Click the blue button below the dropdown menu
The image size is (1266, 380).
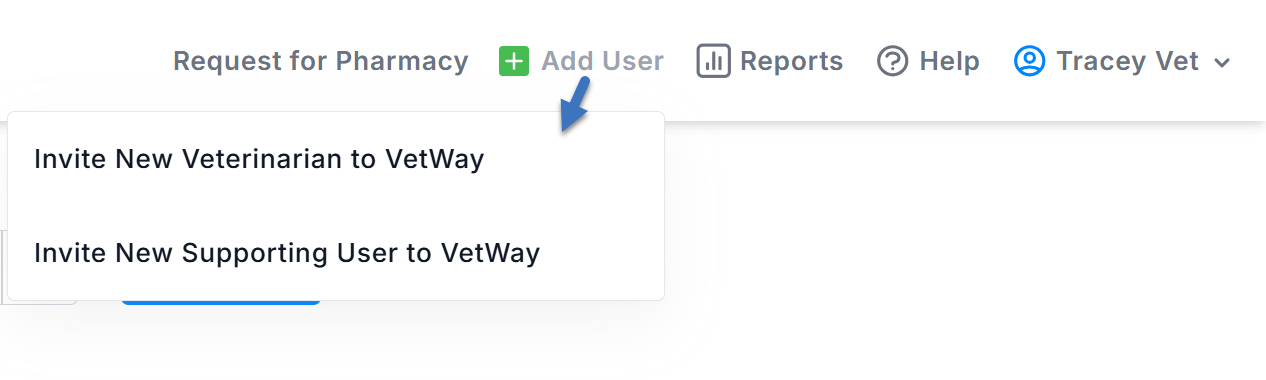(221, 301)
